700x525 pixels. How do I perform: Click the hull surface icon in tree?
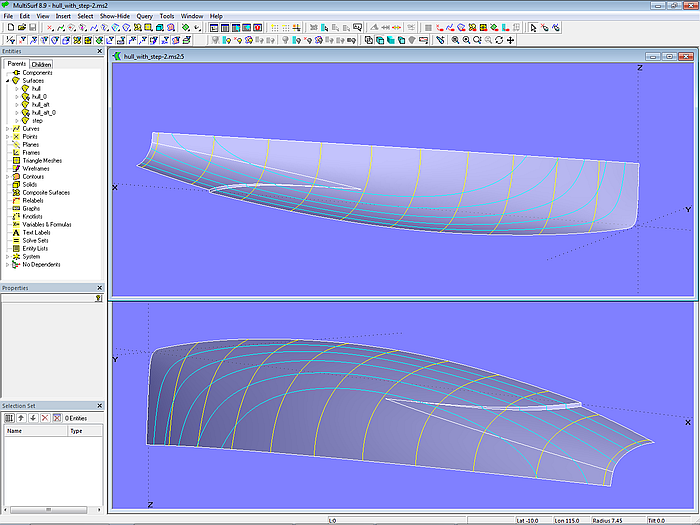pos(25,88)
